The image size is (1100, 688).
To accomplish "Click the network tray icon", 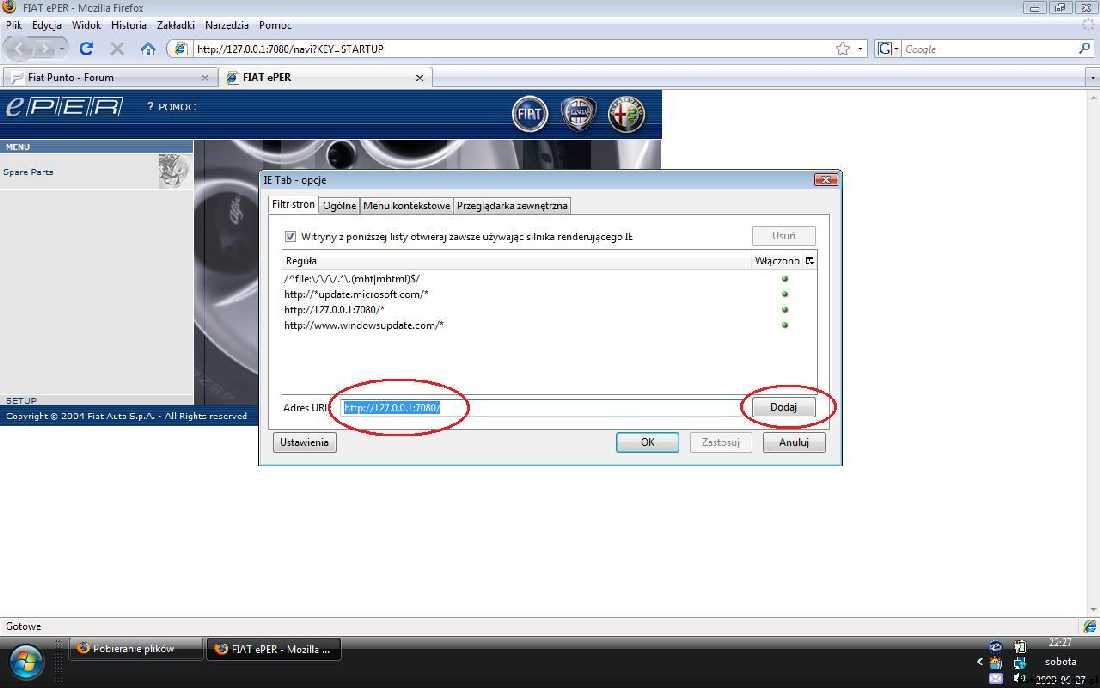I will 1019,662.
